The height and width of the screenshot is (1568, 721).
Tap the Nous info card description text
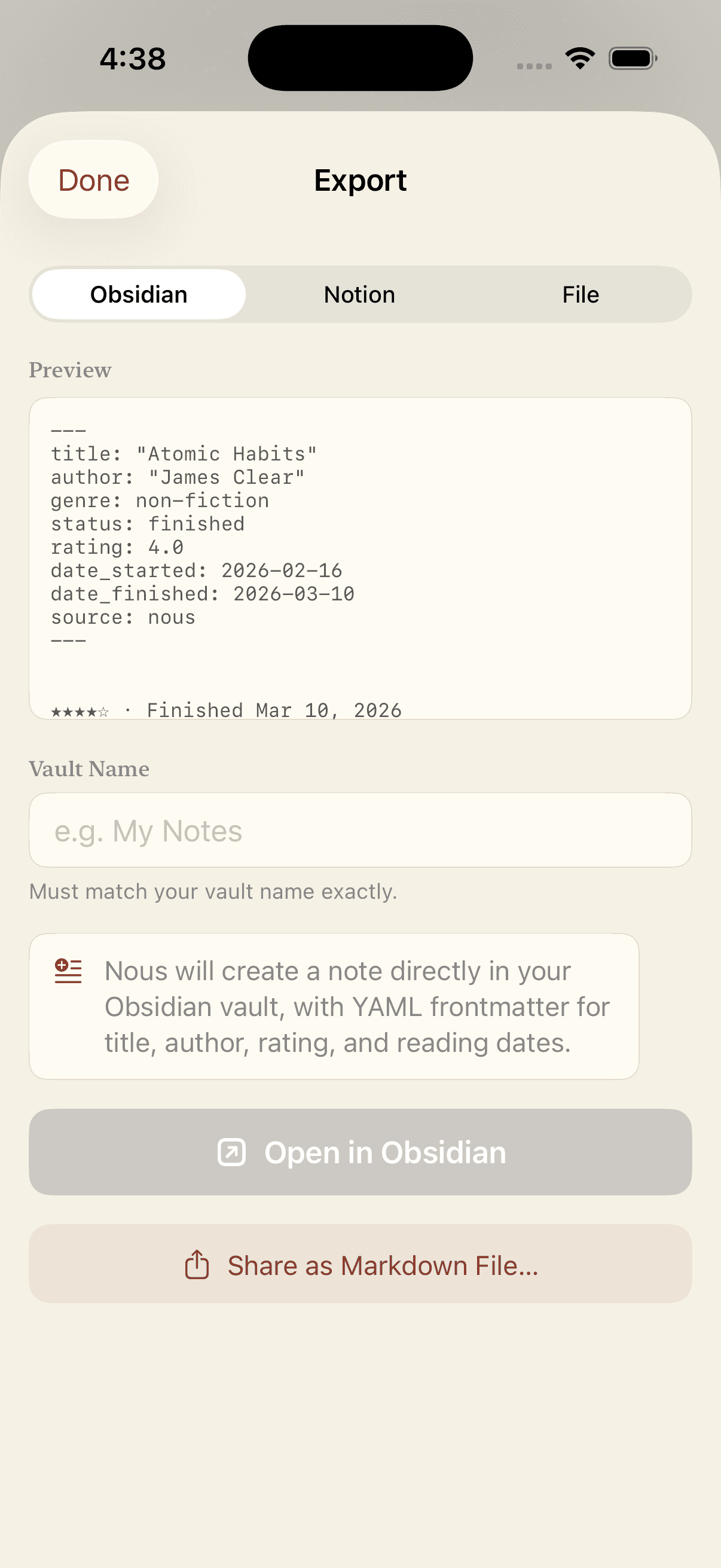tap(356, 1007)
